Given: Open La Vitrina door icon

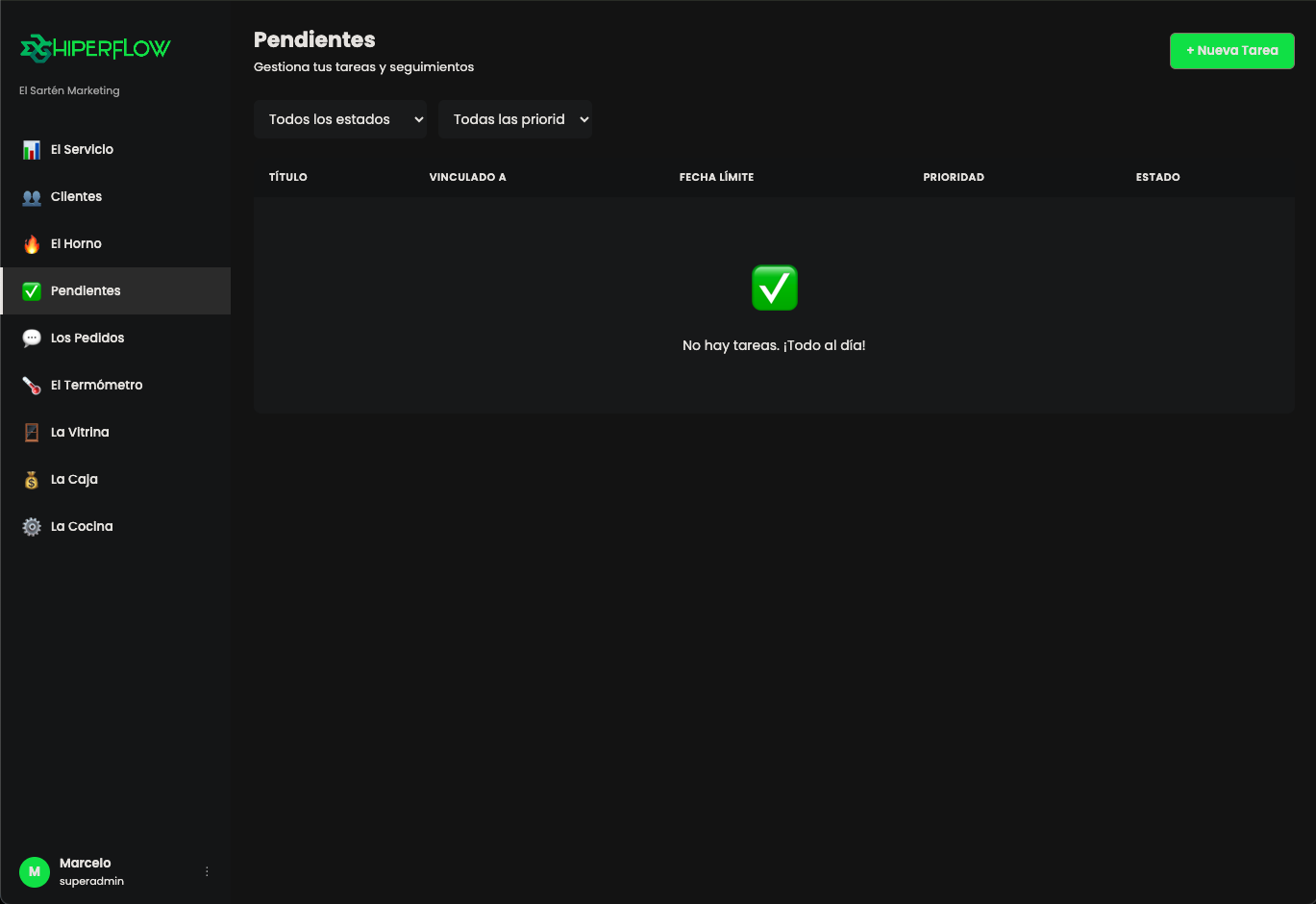Looking at the screenshot, I should [32, 433].
